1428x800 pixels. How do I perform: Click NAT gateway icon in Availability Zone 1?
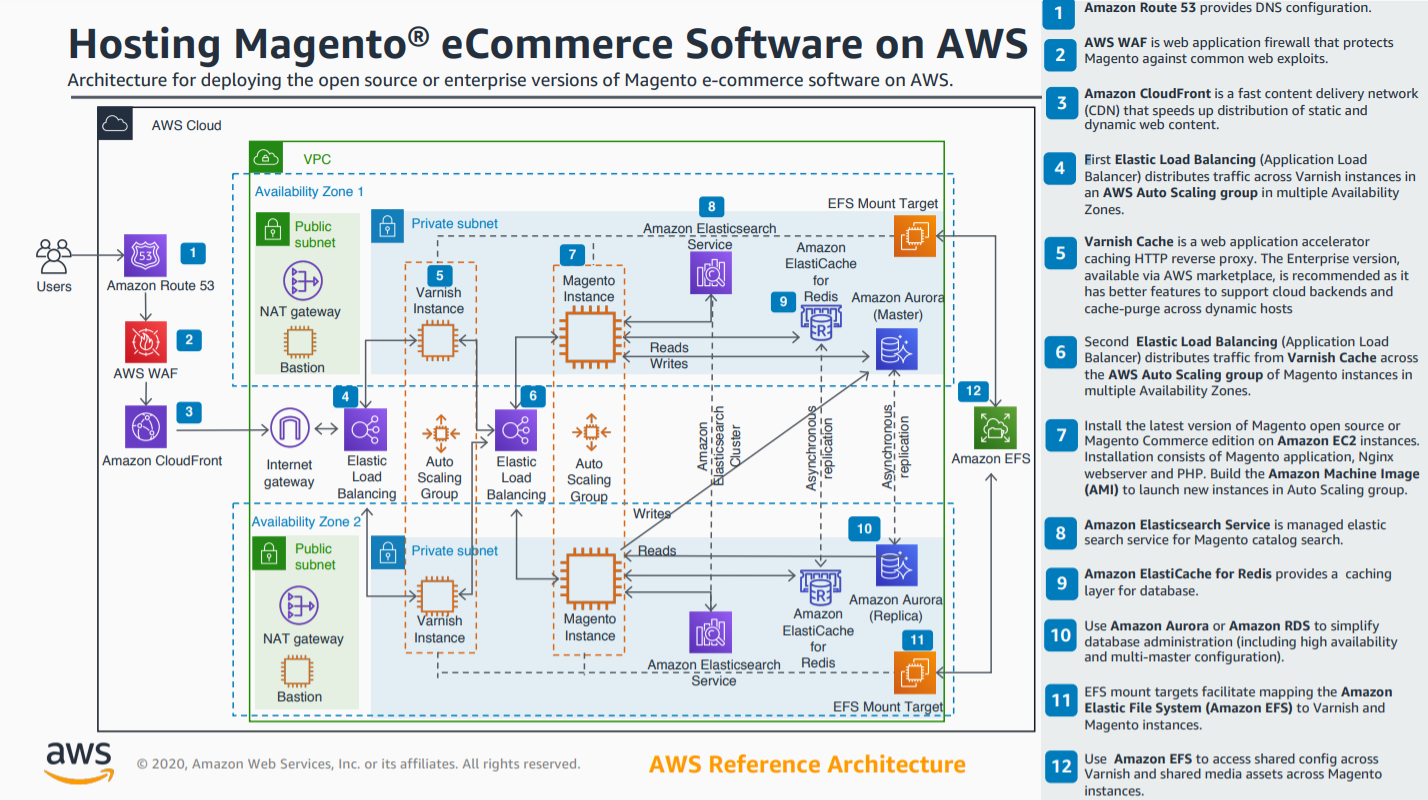click(301, 281)
